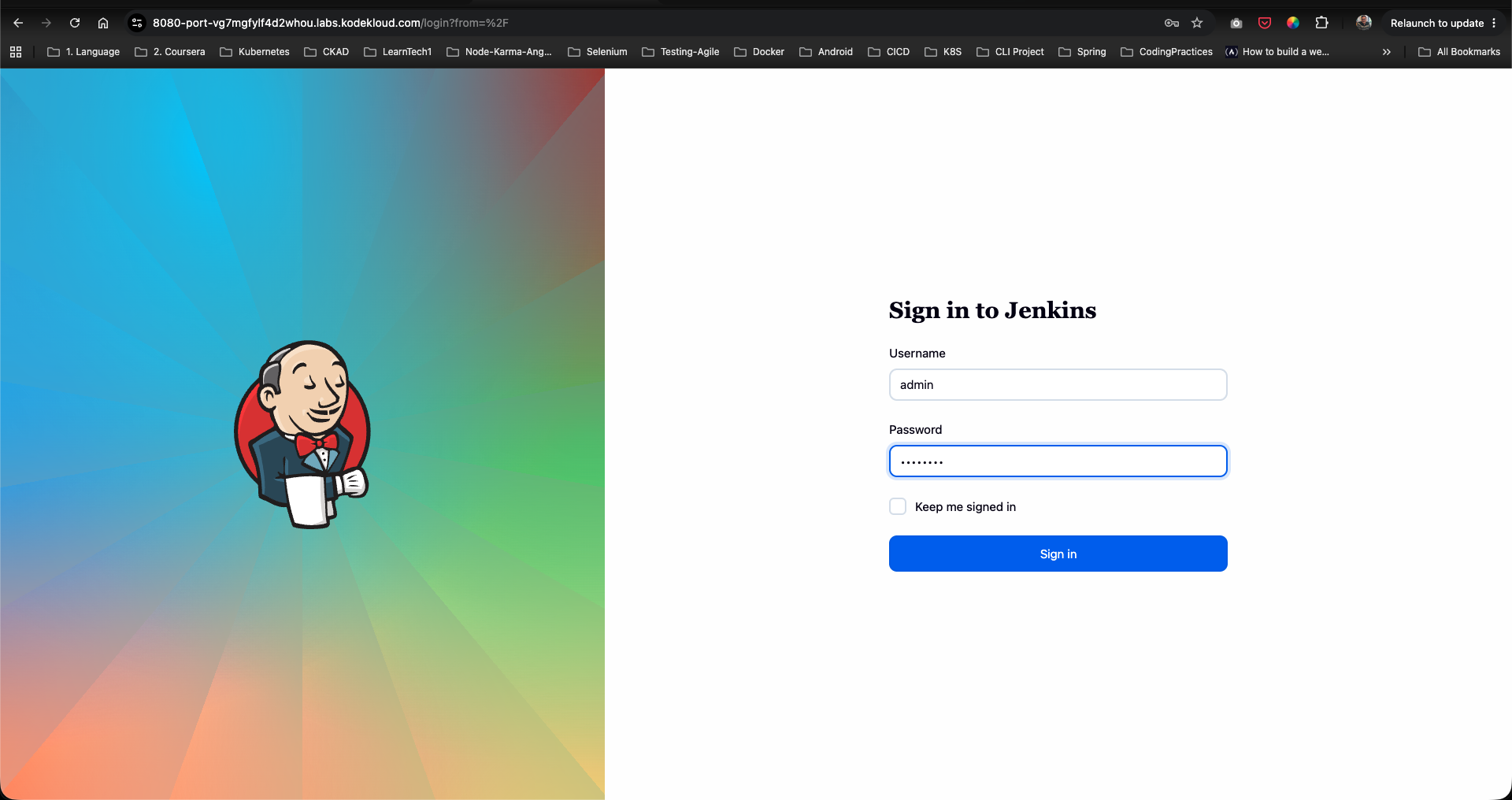The width and height of the screenshot is (1512, 800).
Task: Click the Keep me signed in label
Action: (x=965, y=506)
